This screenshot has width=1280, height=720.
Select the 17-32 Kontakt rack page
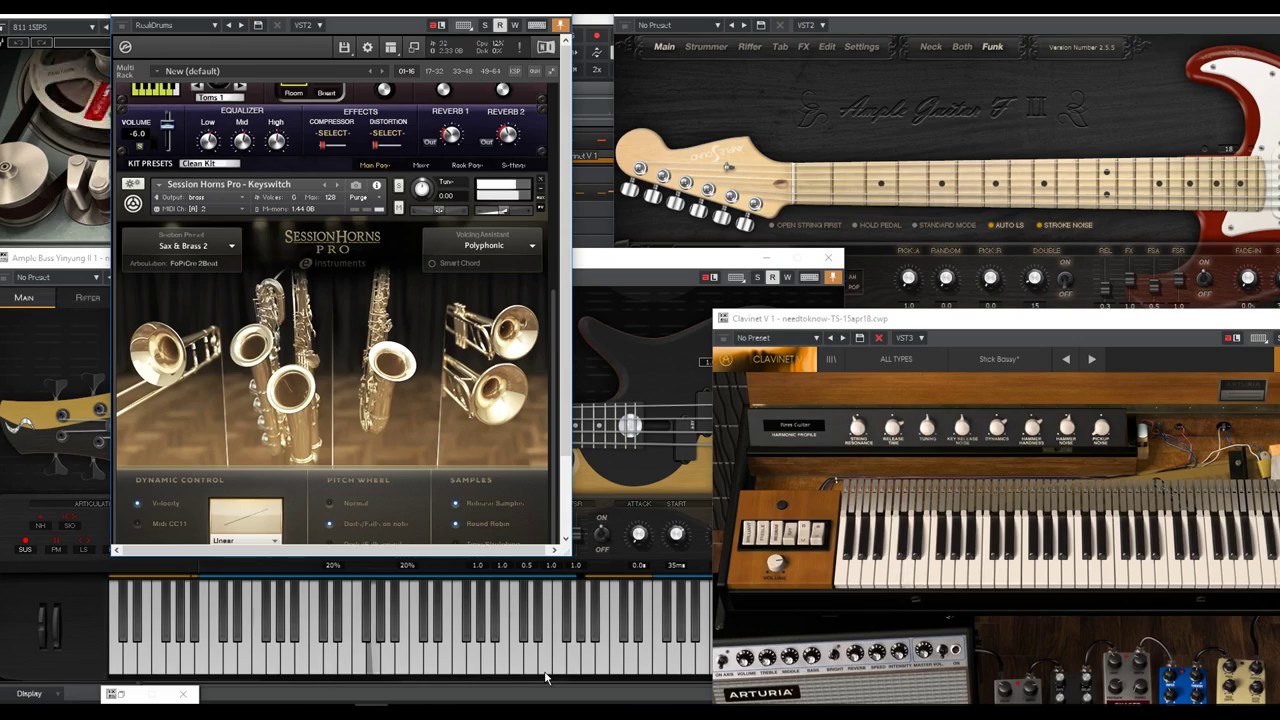[x=434, y=71]
